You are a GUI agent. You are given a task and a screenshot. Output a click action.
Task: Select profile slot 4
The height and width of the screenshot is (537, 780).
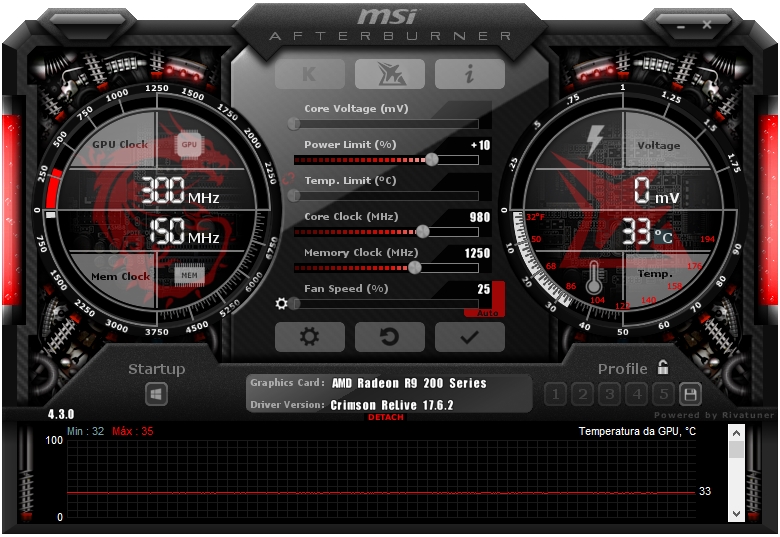click(637, 395)
